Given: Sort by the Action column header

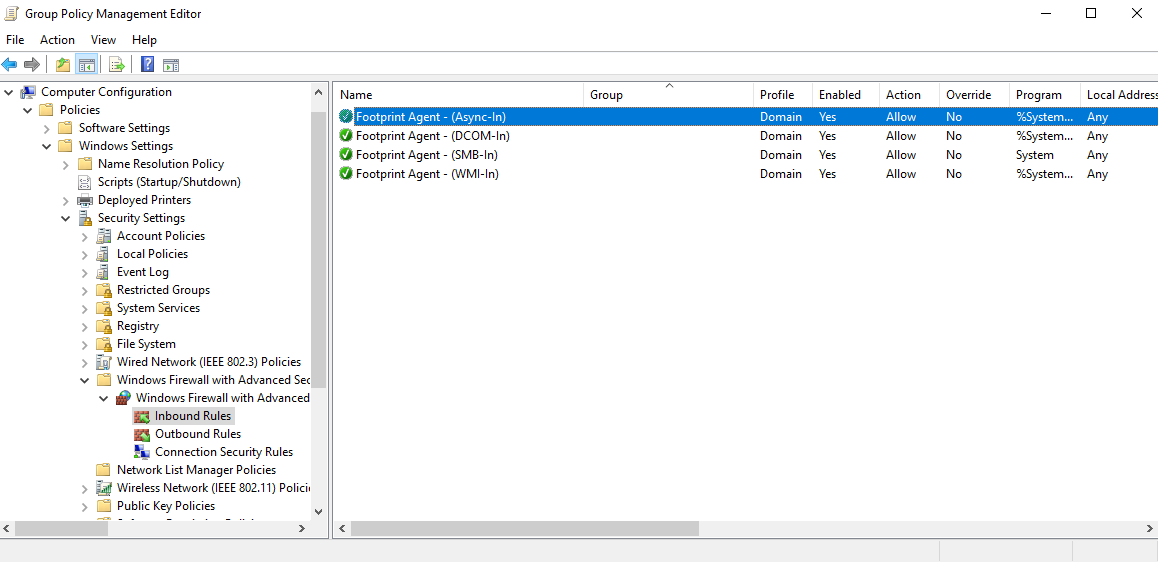Looking at the screenshot, I should [909, 95].
